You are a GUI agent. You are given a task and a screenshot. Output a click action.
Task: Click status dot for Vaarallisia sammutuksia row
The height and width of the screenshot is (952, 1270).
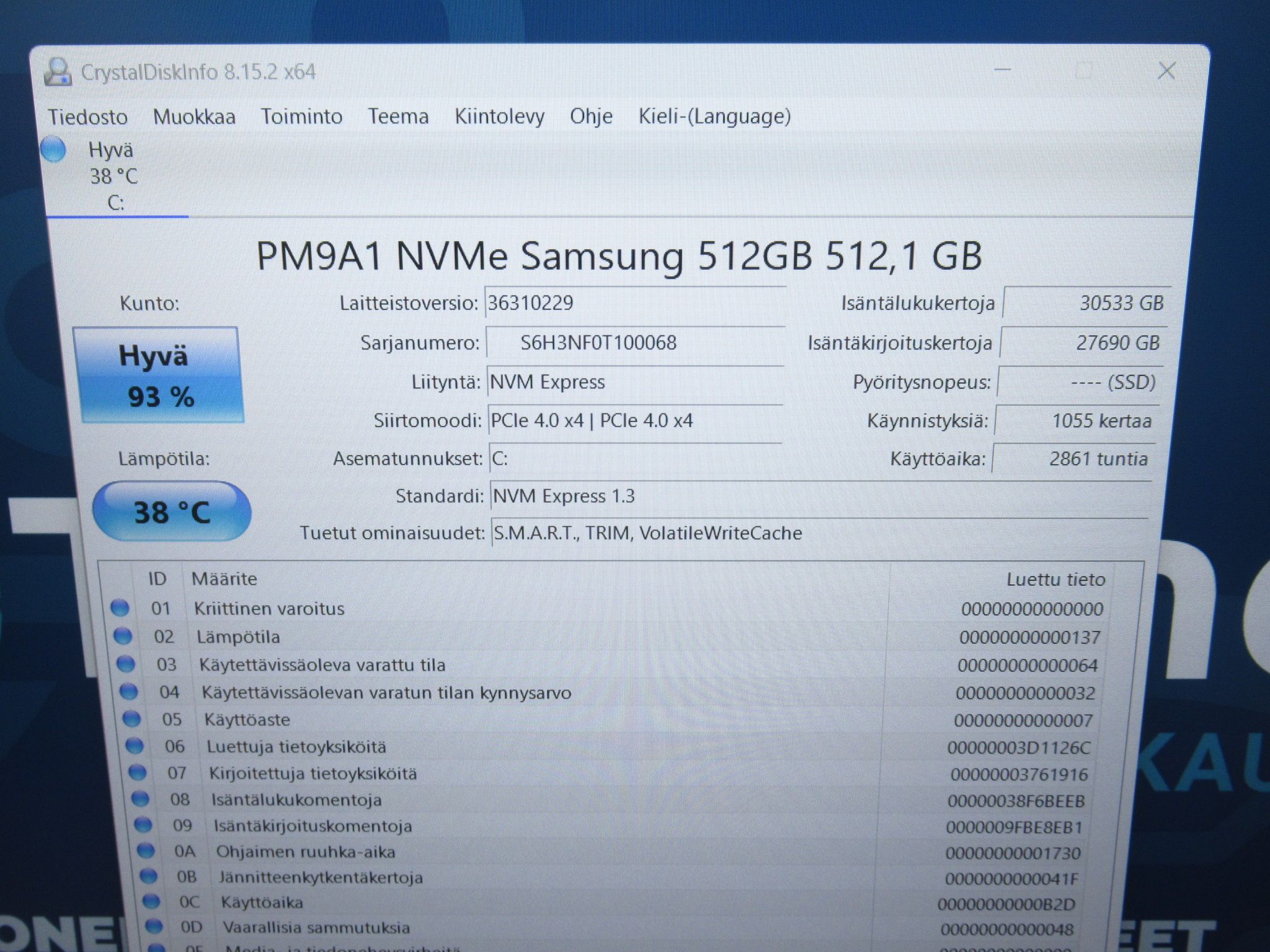click(153, 927)
